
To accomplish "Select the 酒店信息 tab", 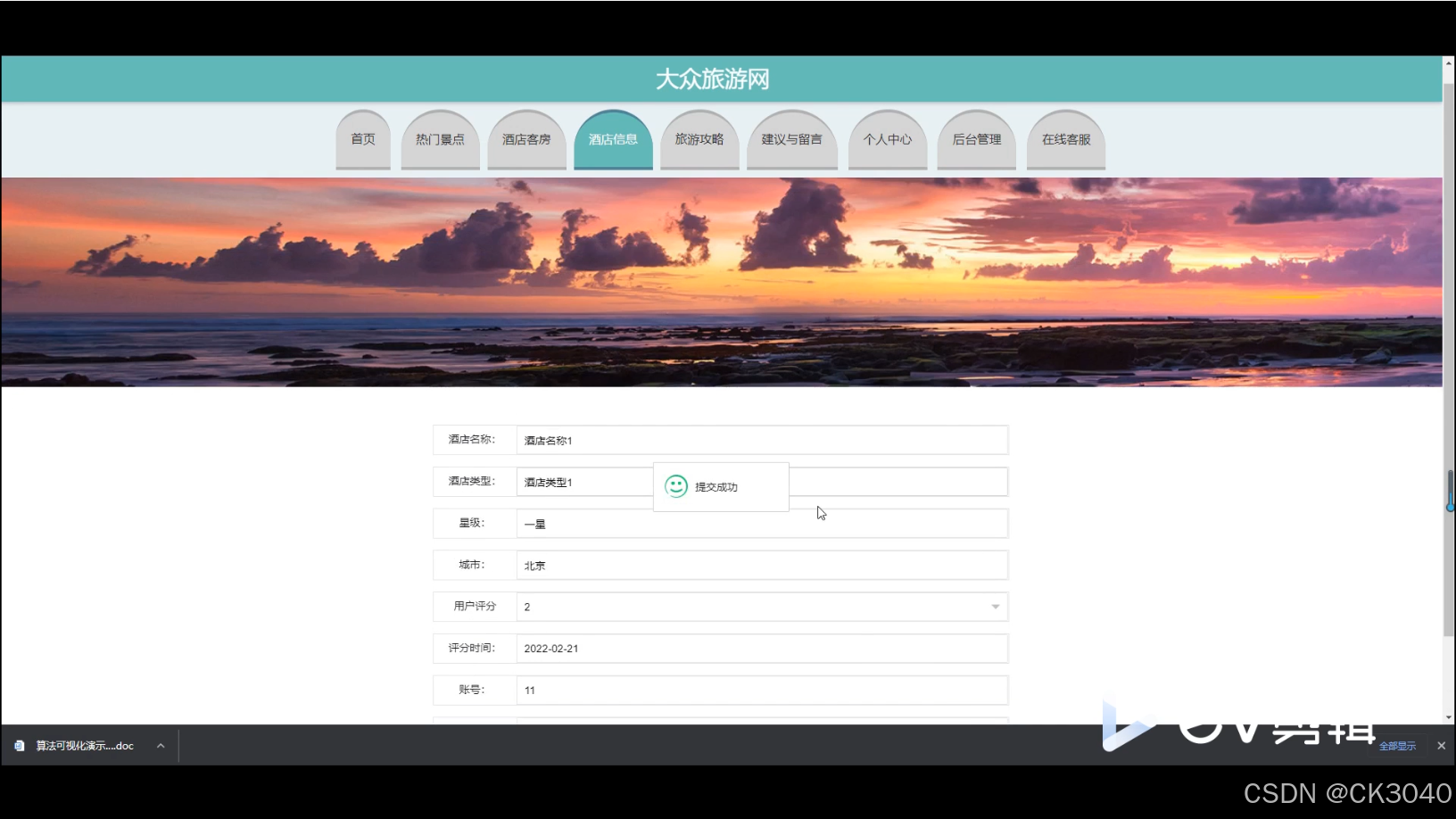I will coord(613,139).
